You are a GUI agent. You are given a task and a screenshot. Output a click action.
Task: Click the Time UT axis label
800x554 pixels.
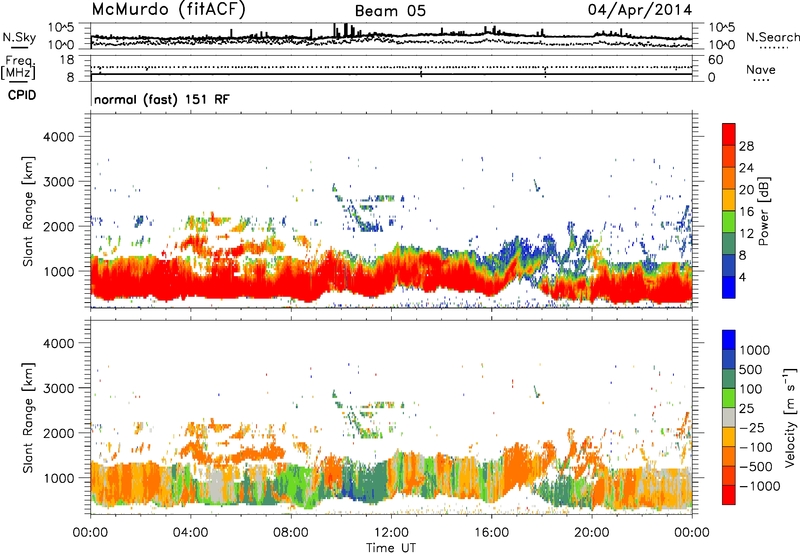click(x=391, y=548)
